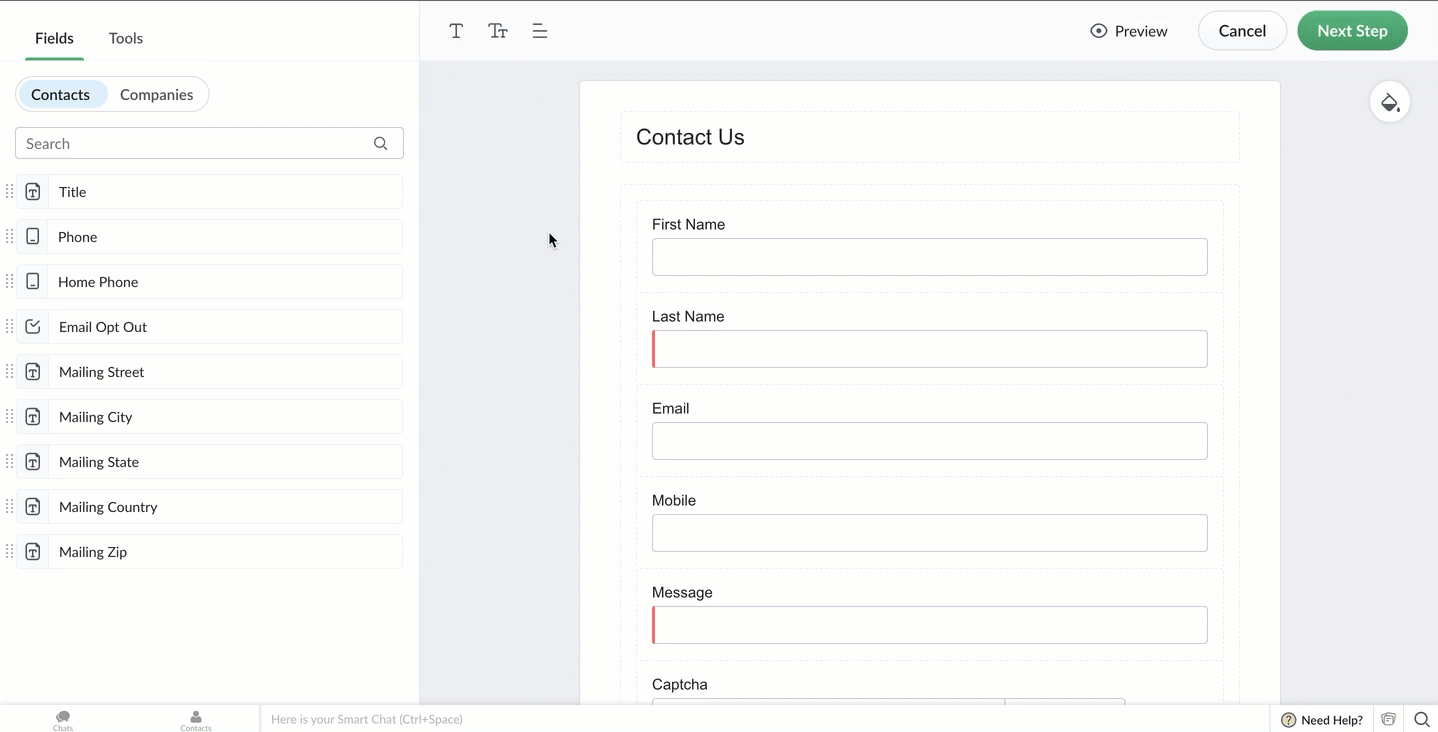Switch to the Tools tab
This screenshot has height=732, width=1438.
pos(126,38)
